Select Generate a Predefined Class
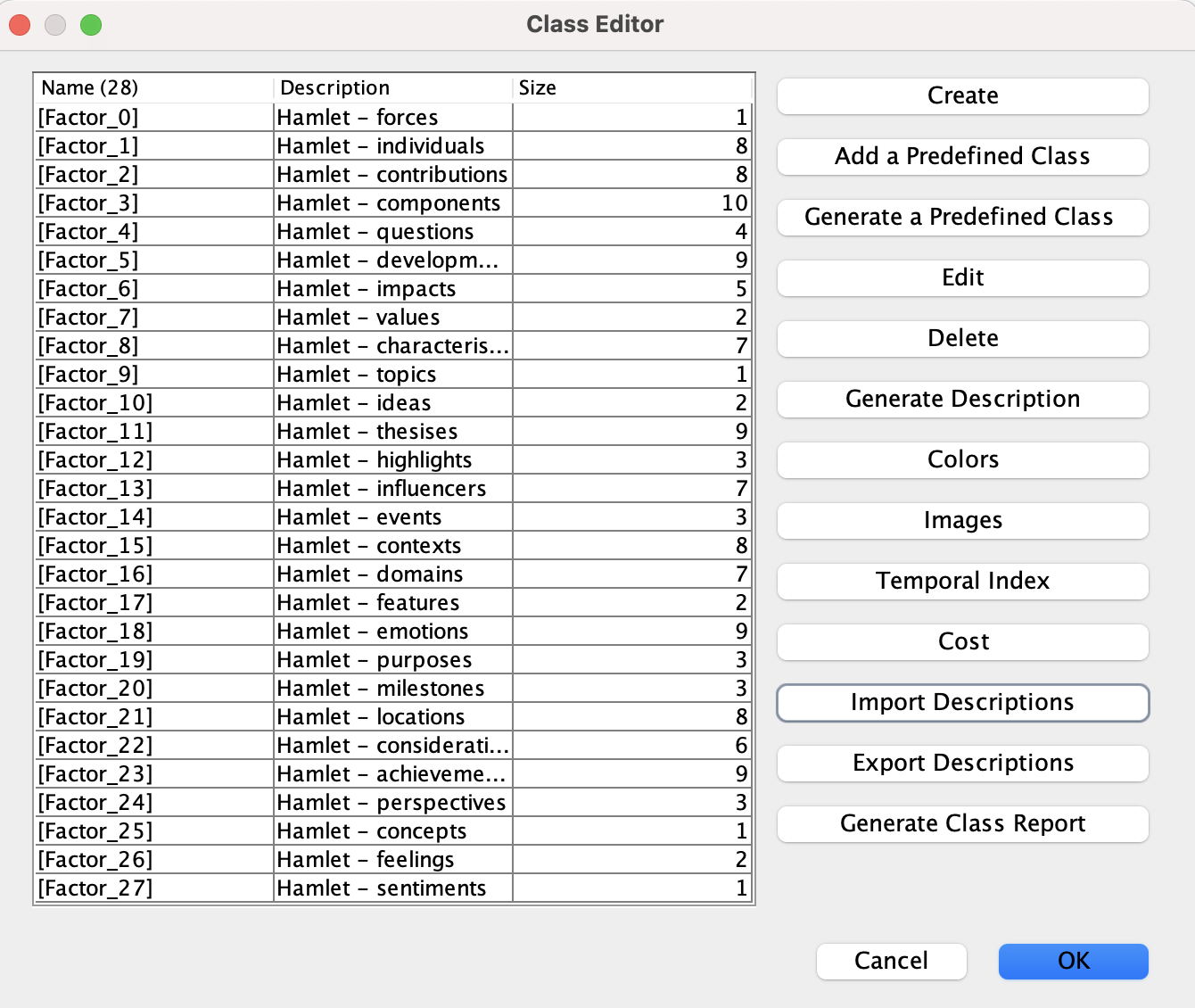The width and height of the screenshot is (1195, 1008). click(962, 217)
